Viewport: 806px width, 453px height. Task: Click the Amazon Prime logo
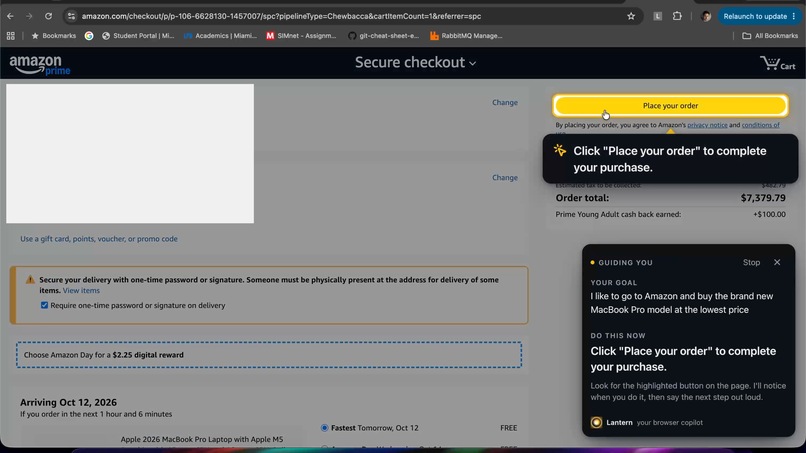[x=40, y=65]
